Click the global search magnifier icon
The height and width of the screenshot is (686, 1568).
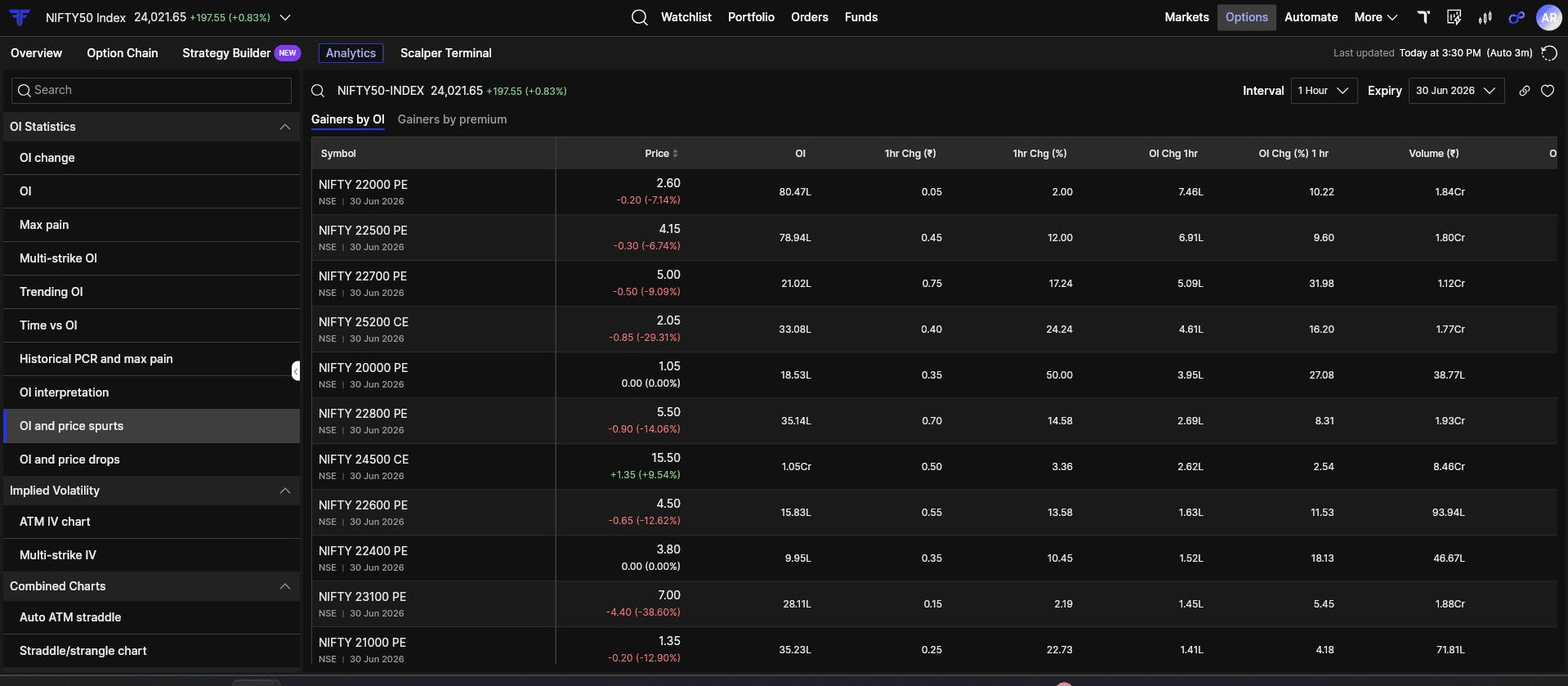pos(639,17)
